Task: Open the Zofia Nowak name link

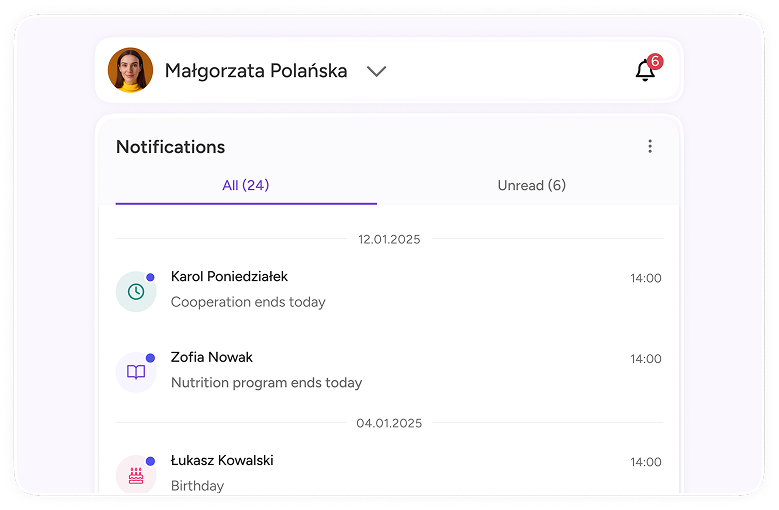Action: 212,357
